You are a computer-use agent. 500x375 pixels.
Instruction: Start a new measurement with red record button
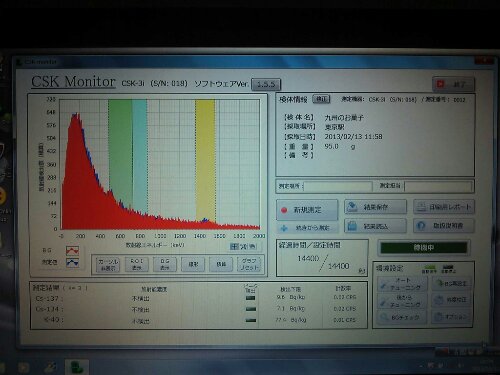(307, 210)
